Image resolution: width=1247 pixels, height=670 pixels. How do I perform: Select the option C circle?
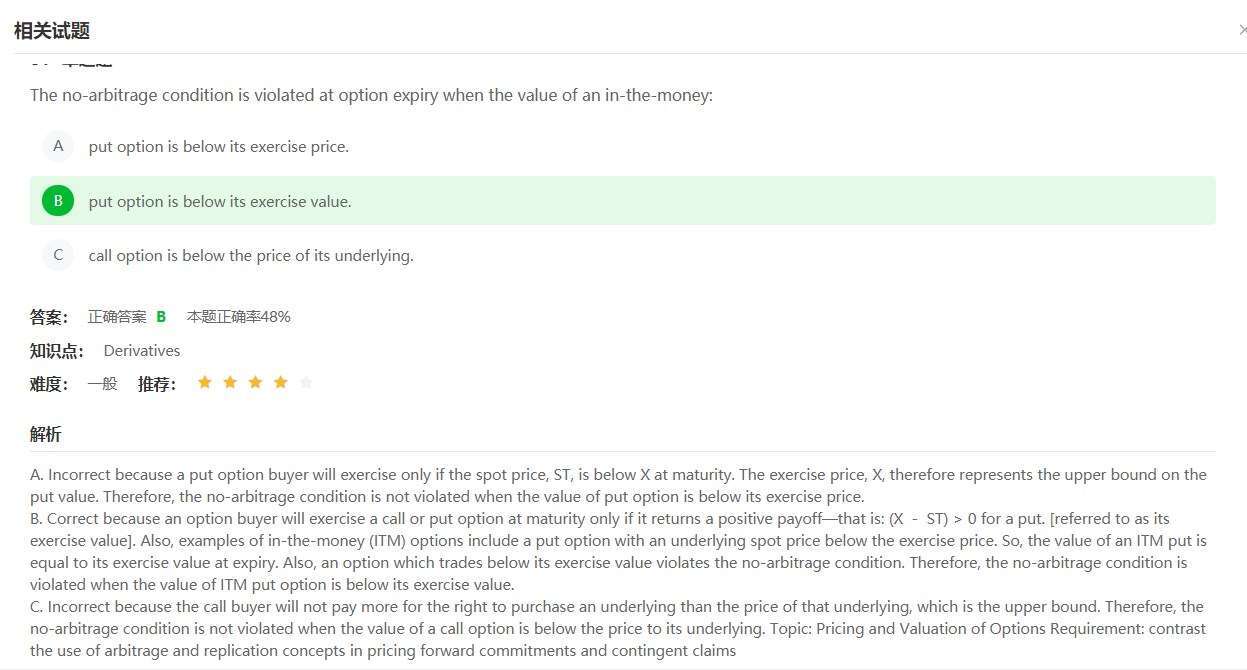click(x=58, y=255)
